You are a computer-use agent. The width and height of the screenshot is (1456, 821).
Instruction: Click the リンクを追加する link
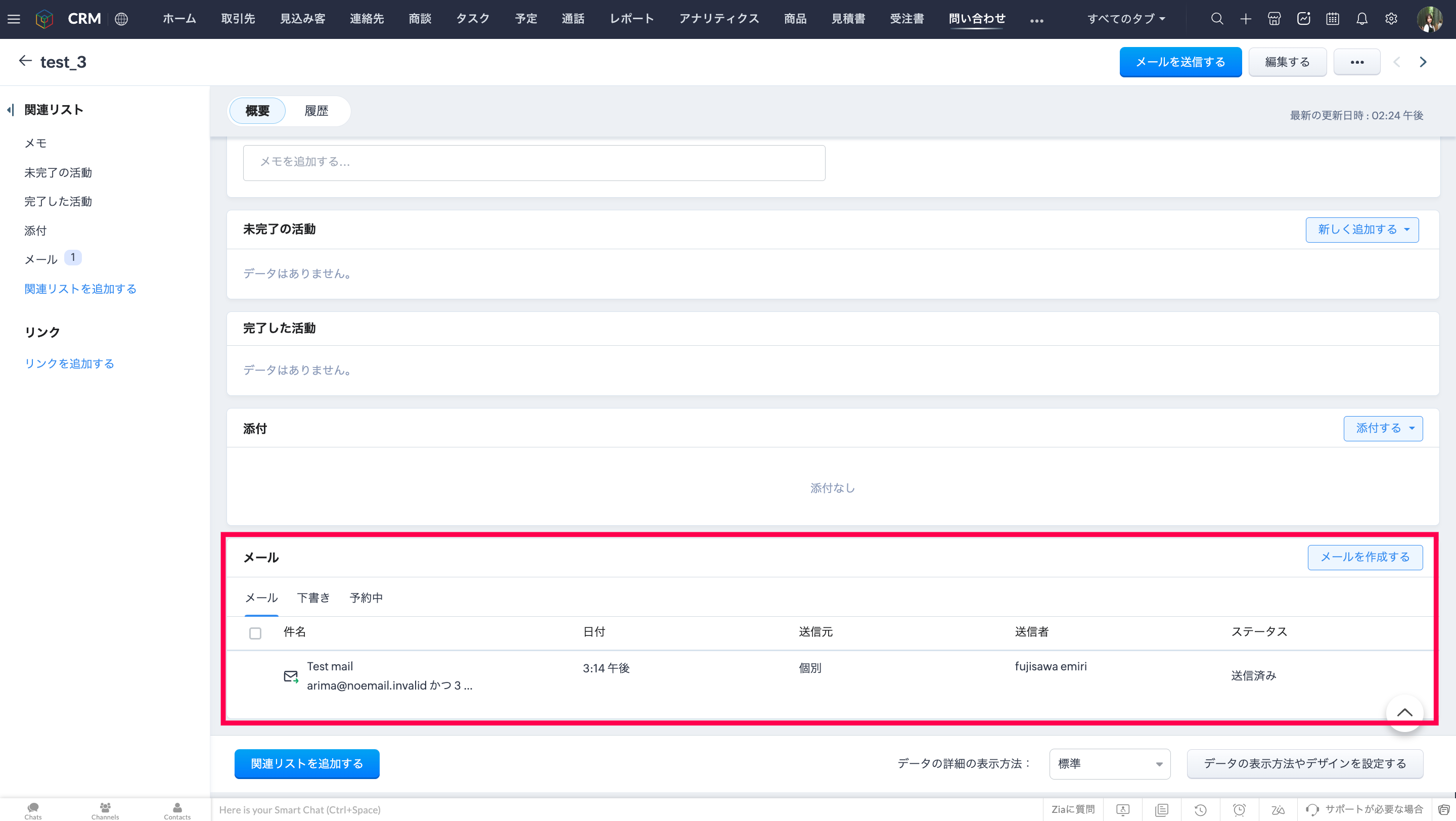pyautogui.click(x=69, y=363)
